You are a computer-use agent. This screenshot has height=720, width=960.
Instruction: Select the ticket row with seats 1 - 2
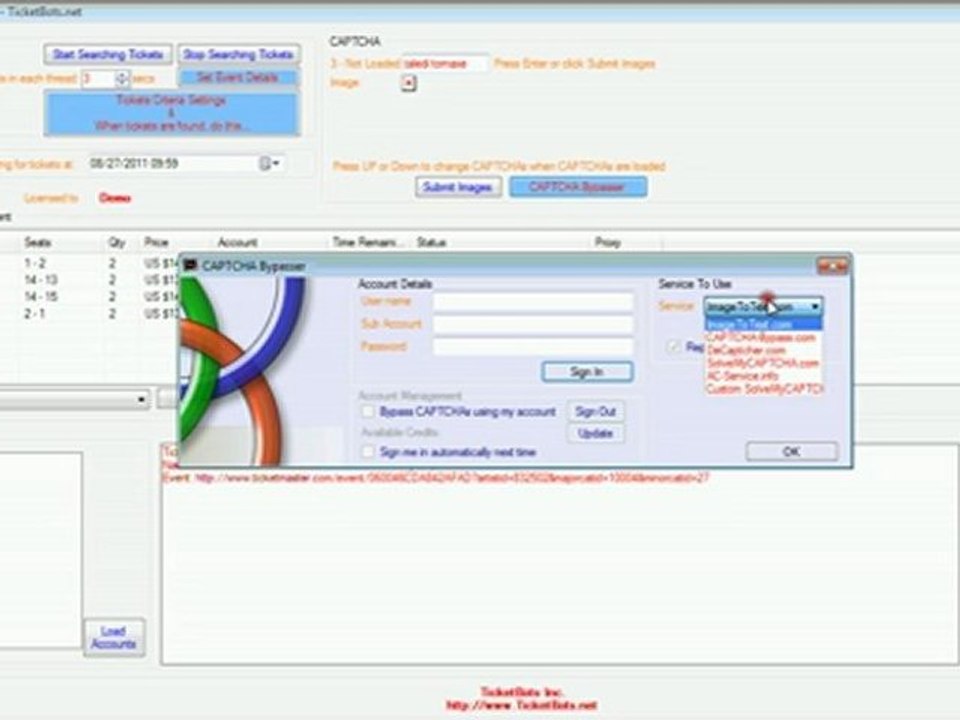click(x=89, y=263)
